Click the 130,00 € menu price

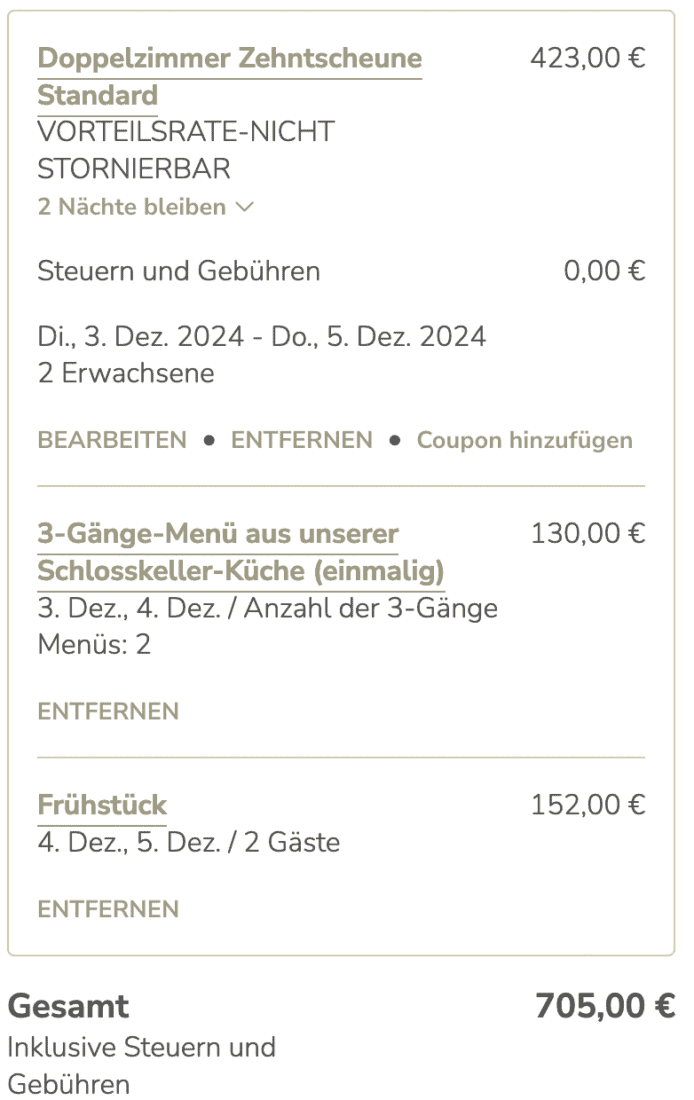pos(588,534)
